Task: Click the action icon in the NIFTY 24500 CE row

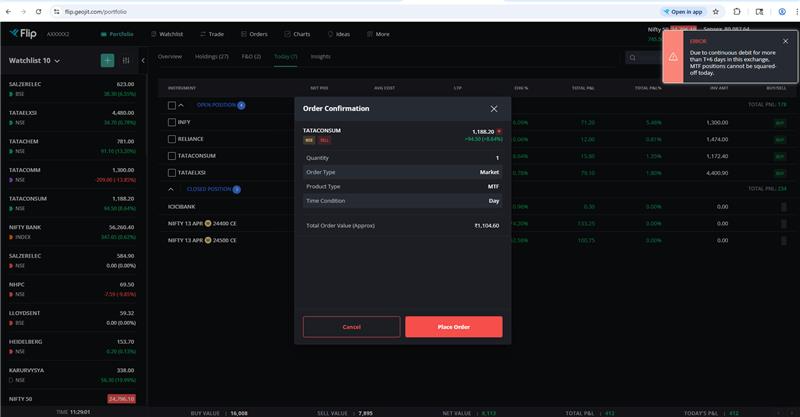Action: click(784, 240)
